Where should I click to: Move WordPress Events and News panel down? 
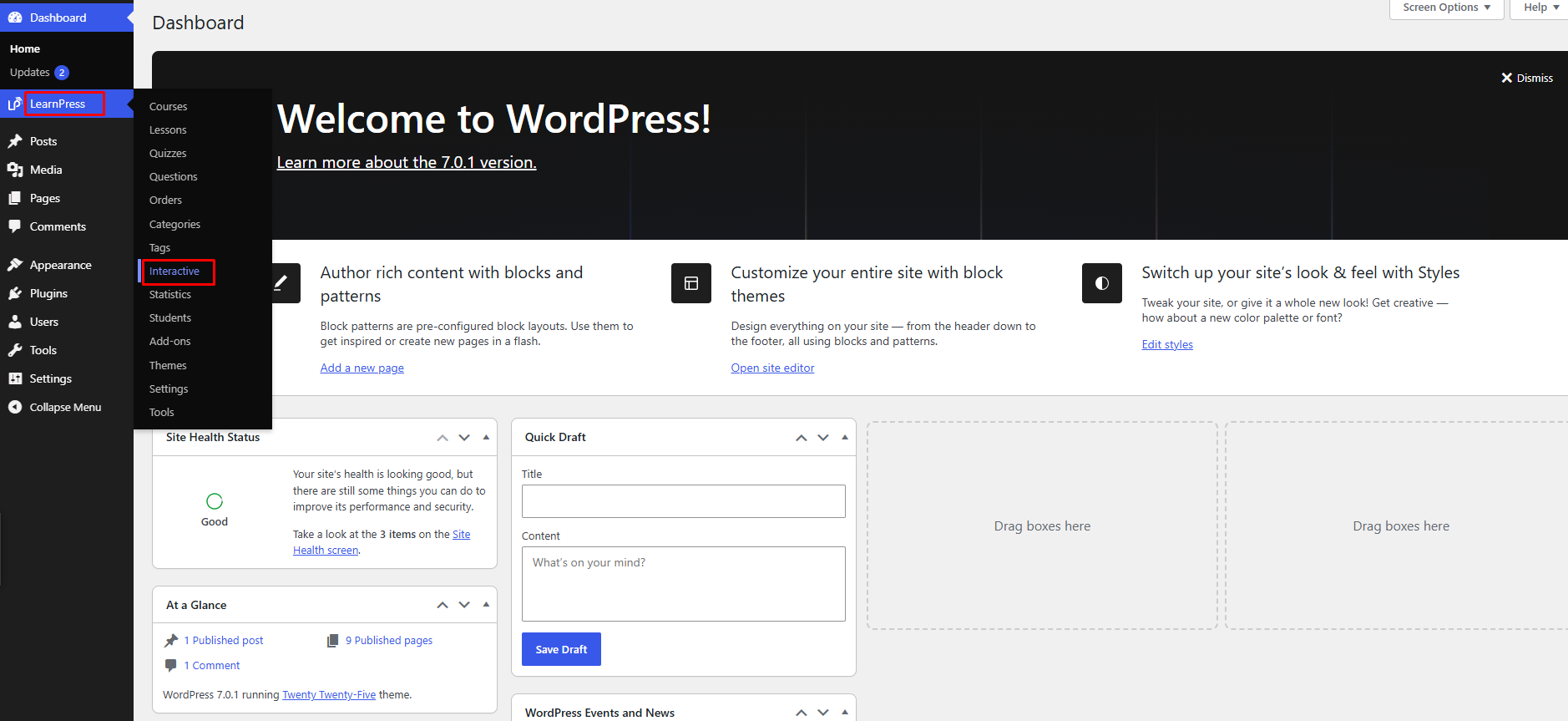coord(823,713)
